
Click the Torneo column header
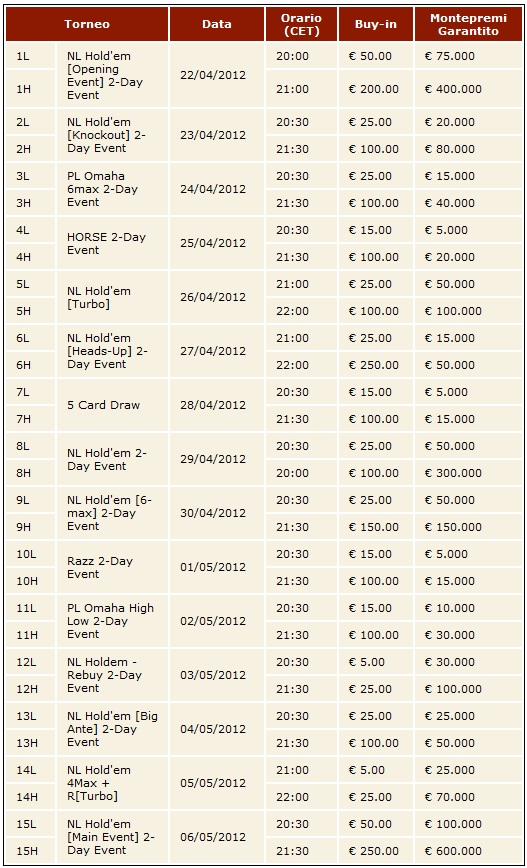tap(87, 24)
